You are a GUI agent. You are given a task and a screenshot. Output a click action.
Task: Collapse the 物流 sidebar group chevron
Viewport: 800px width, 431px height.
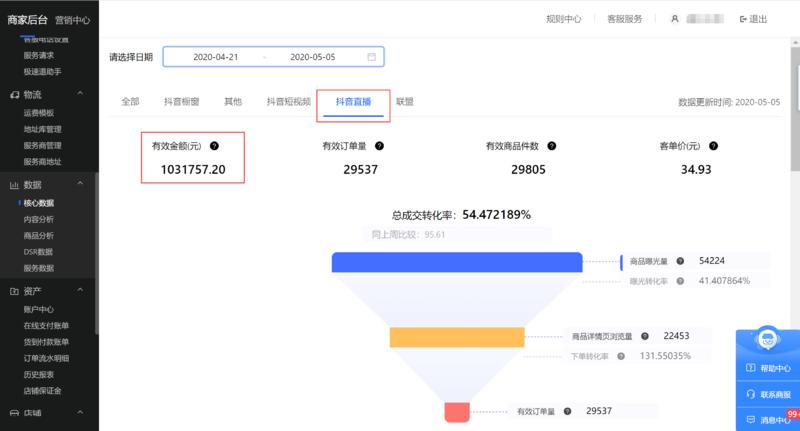(x=80, y=93)
